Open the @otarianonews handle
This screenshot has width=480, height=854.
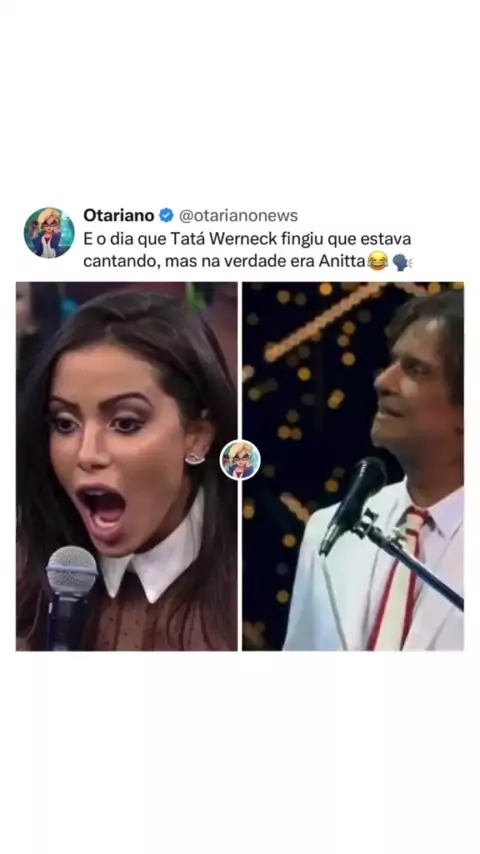click(239, 216)
